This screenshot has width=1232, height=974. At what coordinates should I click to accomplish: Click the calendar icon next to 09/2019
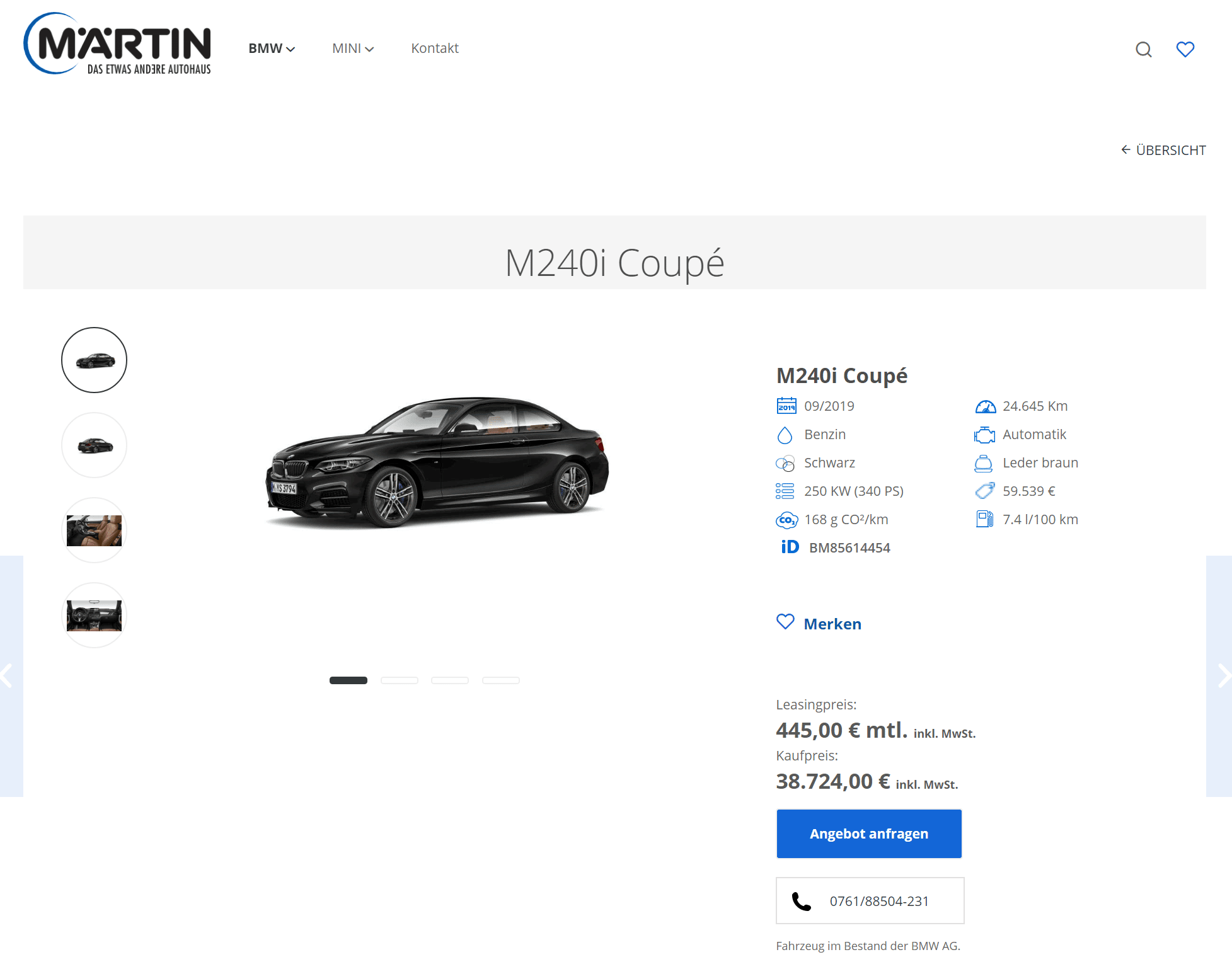click(x=786, y=406)
